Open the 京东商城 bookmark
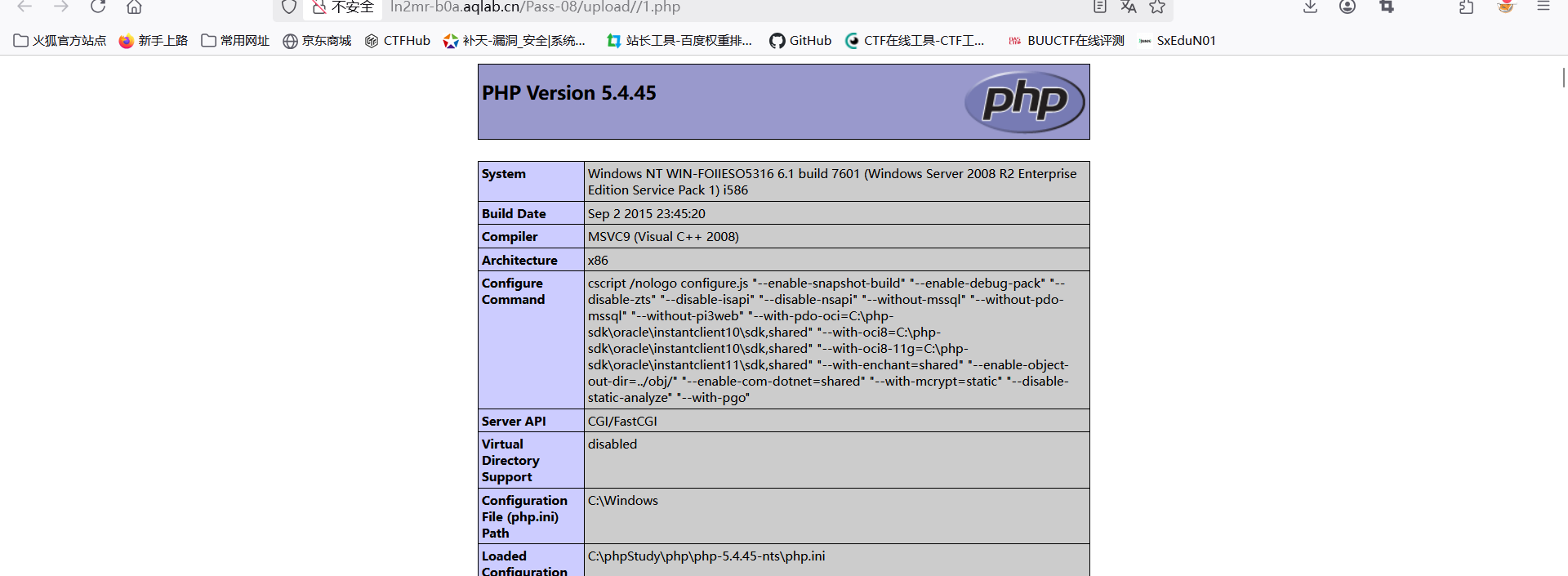This screenshot has width=1568, height=576. click(317, 41)
